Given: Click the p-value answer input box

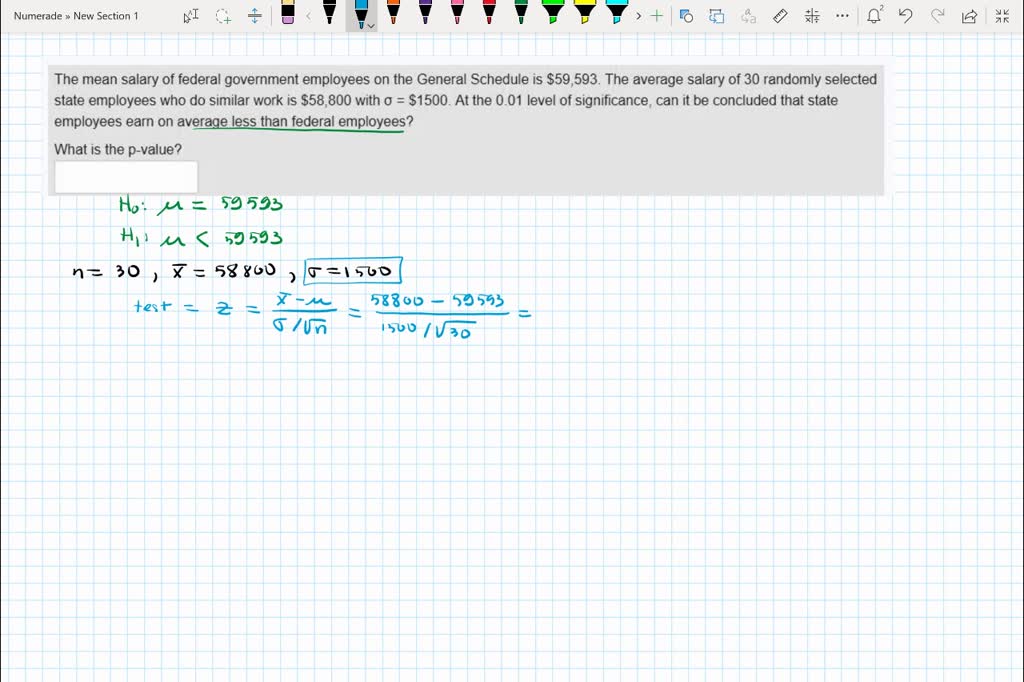Looking at the screenshot, I should tap(126, 177).
